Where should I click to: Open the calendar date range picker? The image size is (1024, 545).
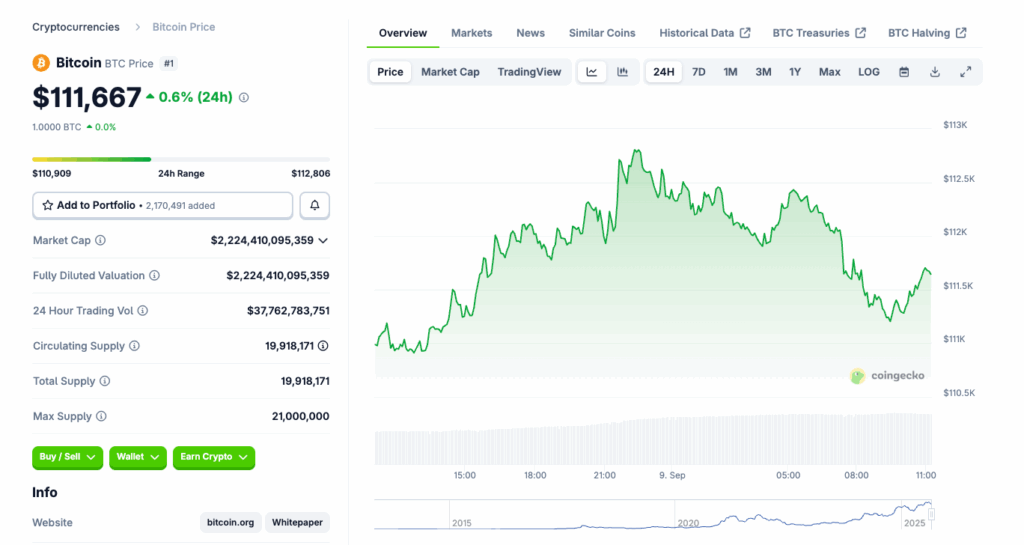pyautogui.click(x=904, y=72)
